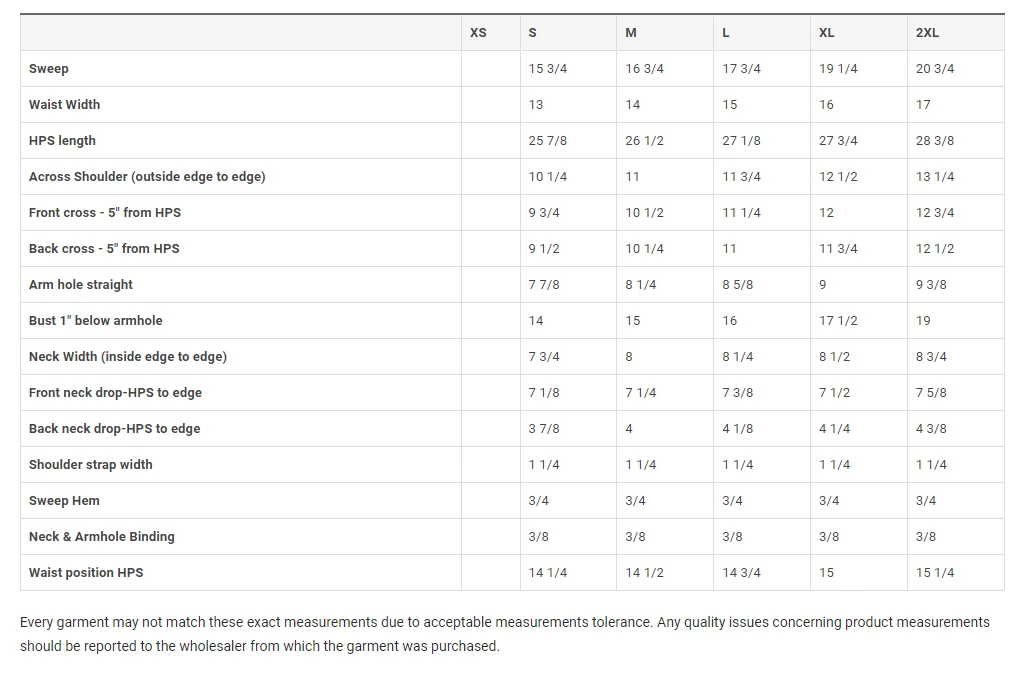The height and width of the screenshot is (680, 1024).
Task: Click Bust value 17 1/2
Action: click(838, 321)
